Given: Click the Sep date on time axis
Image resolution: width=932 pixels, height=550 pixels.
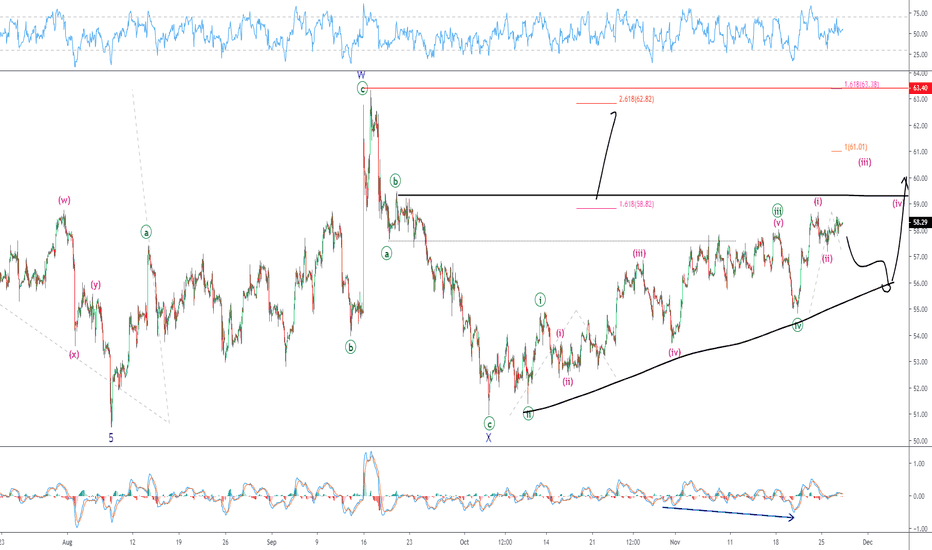Looking at the screenshot, I should (272, 542).
